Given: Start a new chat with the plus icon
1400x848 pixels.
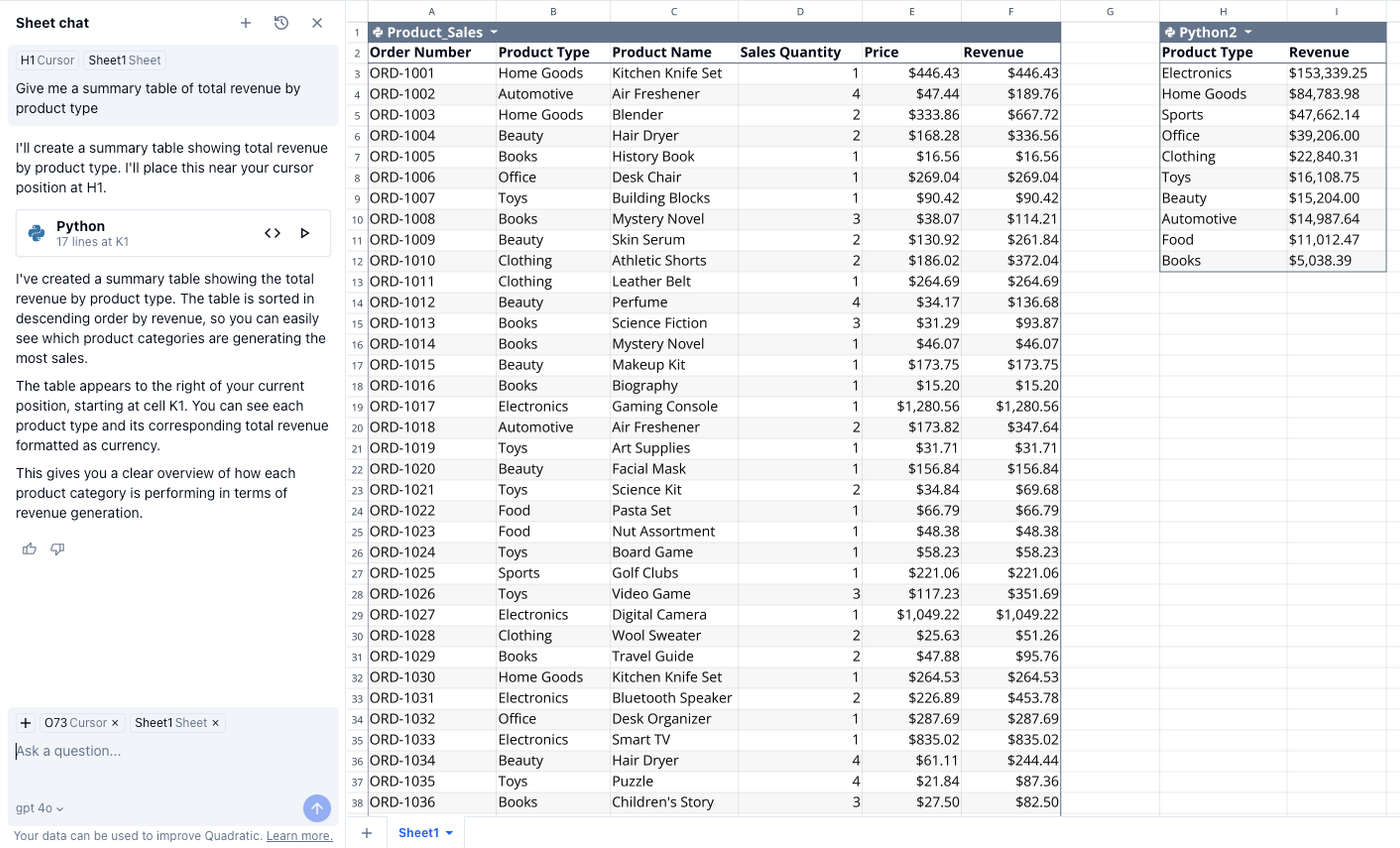Looking at the screenshot, I should [246, 22].
